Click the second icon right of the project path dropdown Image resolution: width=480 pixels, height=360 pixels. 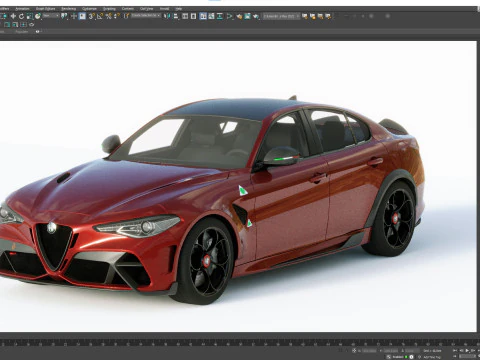pos(313,16)
